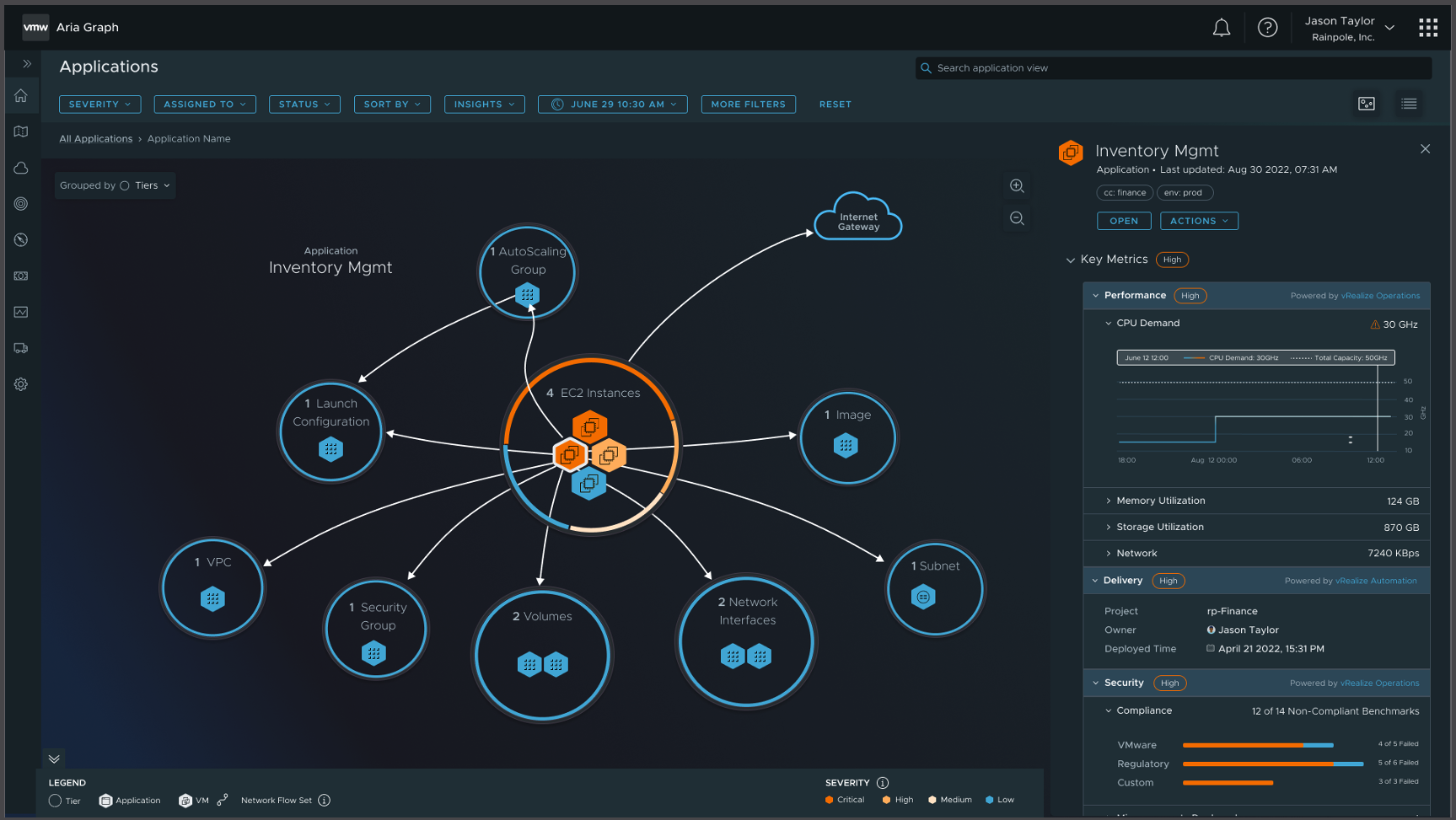Open the app launcher grid icon

(x=1428, y=27)
